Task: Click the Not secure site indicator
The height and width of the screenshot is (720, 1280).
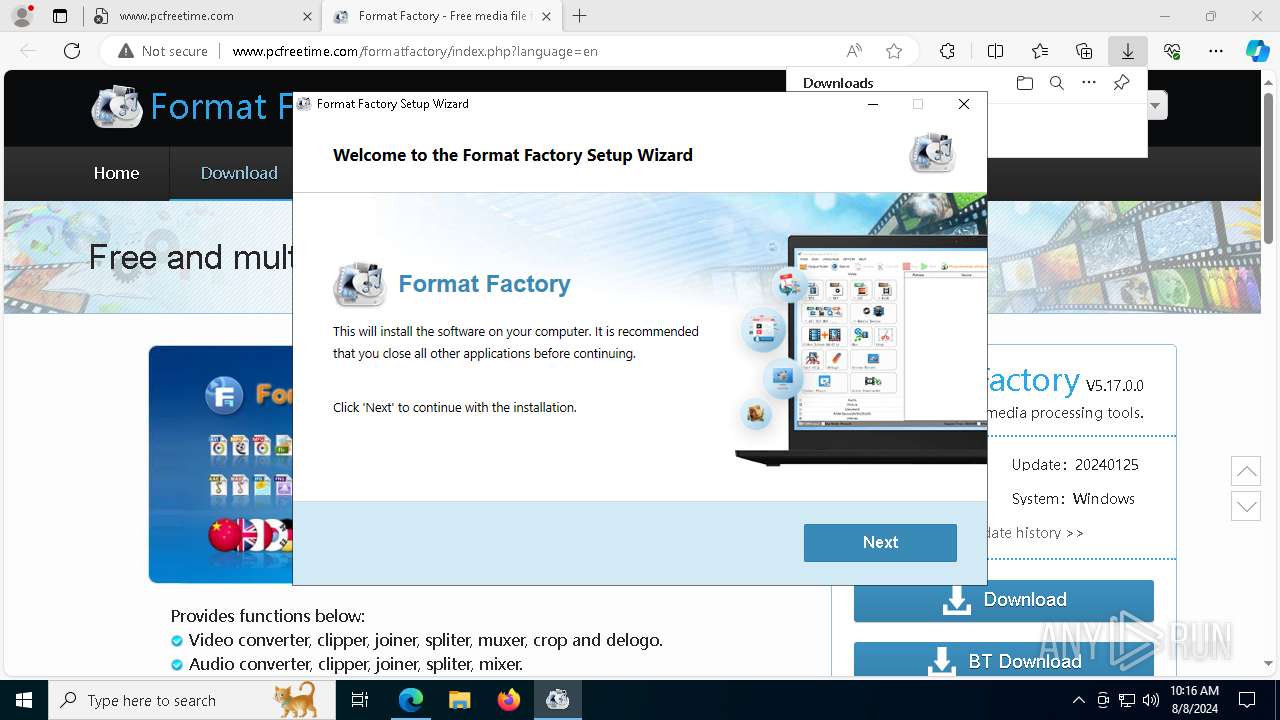Action: [163, 51]
